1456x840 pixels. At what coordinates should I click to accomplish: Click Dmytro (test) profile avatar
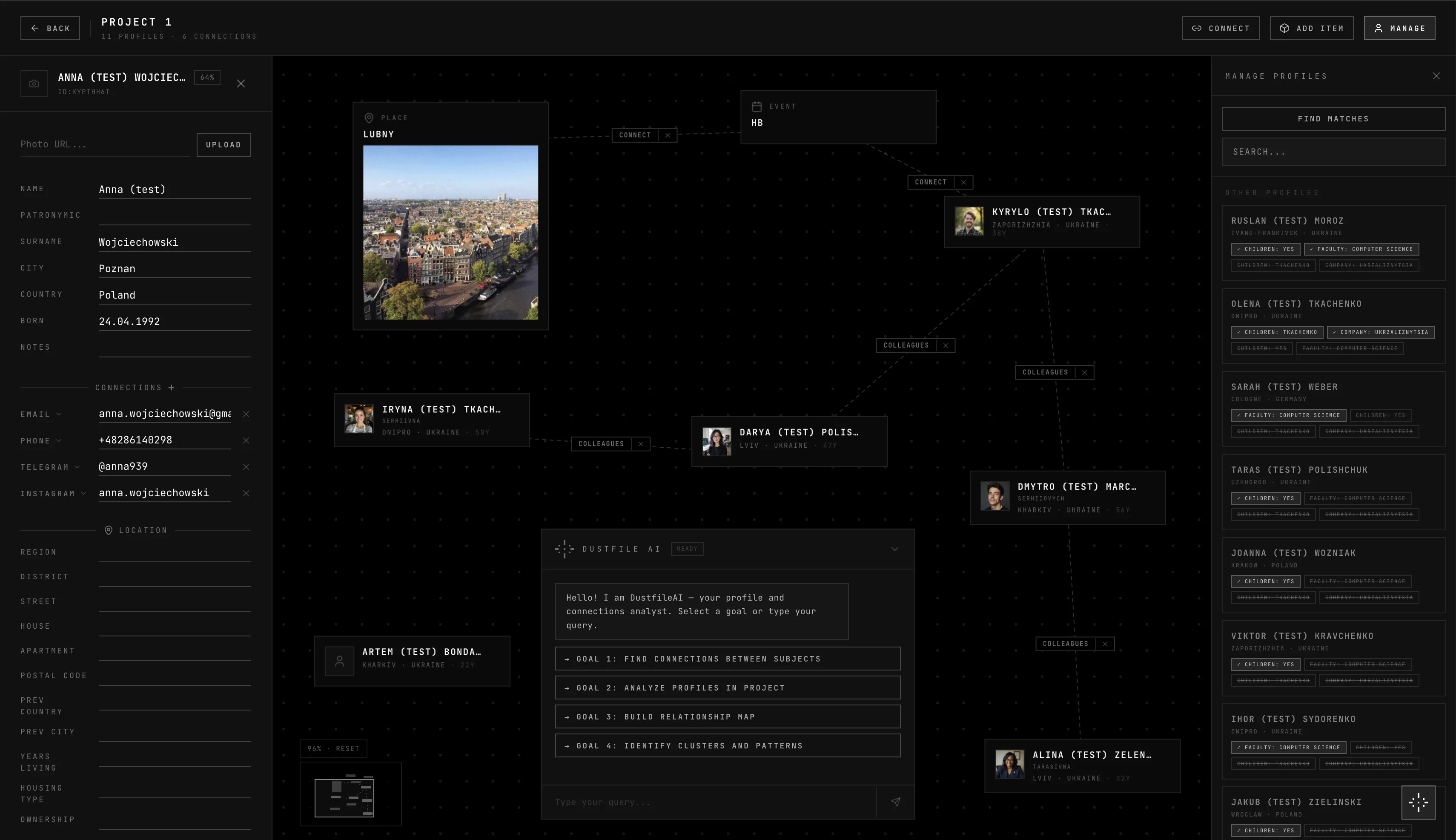[x=995, y=496]
